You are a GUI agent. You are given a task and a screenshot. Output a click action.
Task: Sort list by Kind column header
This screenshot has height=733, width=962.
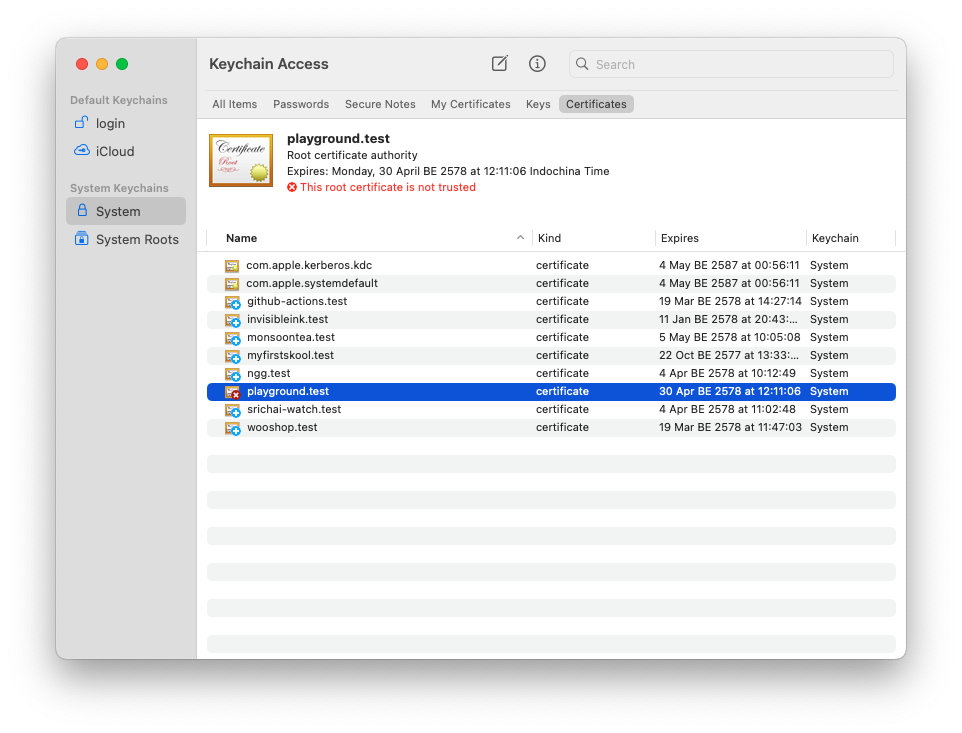click(x=549, y=238)
